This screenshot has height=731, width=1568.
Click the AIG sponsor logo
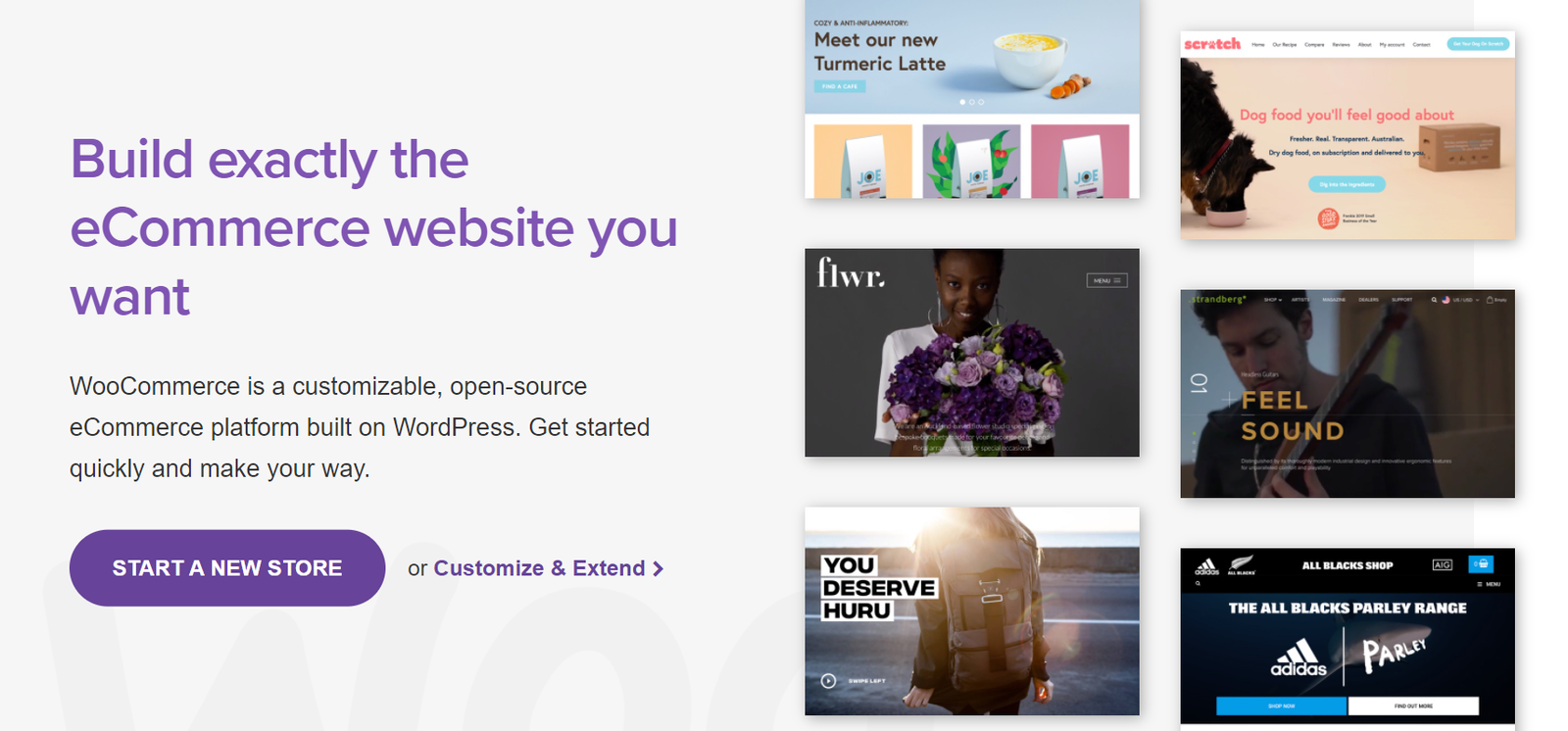1442,564
